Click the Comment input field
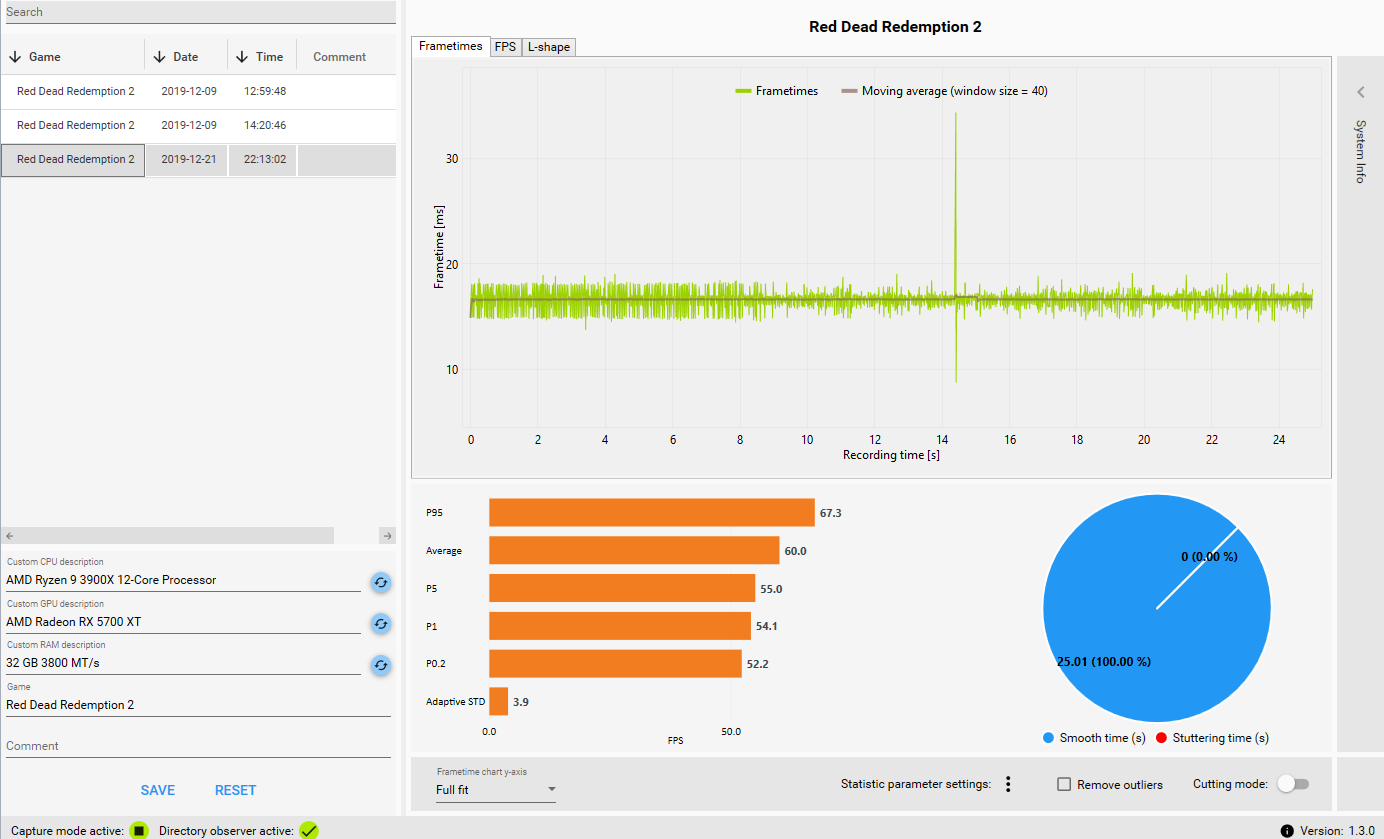This screenshot has height=839, width=1384. pos(198,746)
